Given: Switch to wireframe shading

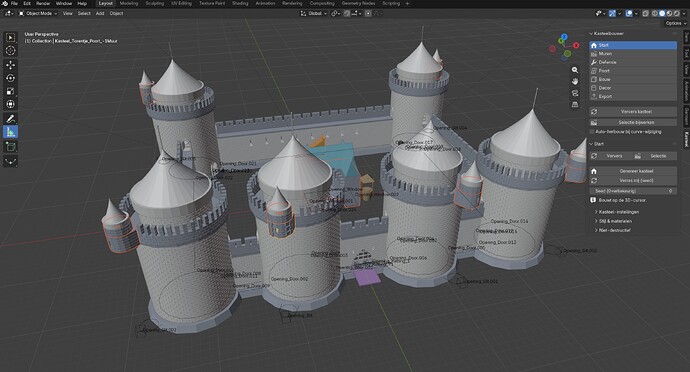Looking at the screenshot, I should click(655, 14).
